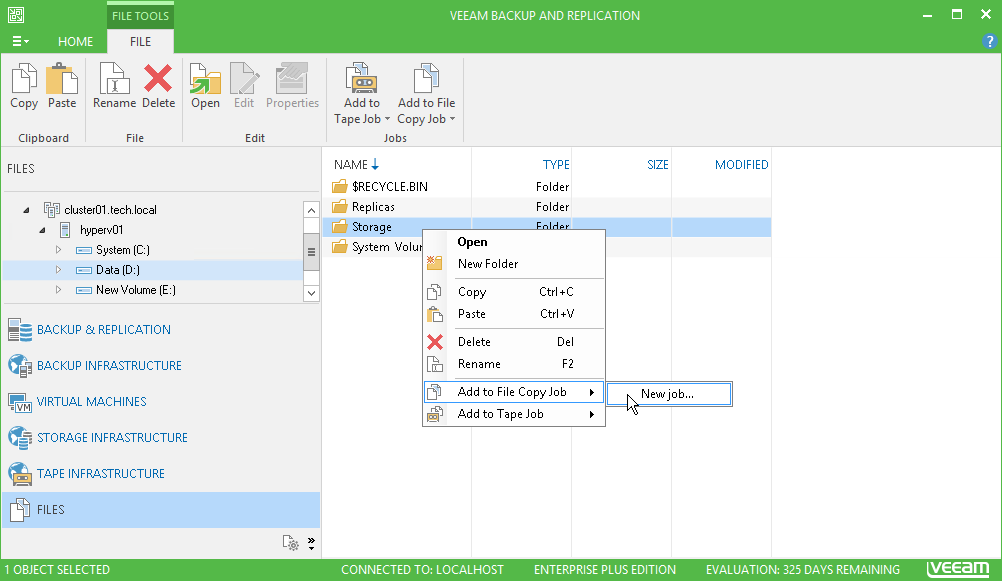Click Add to Tape Job ribbon icon
Image resolution: width=1002 pixels, height=581 pixels.
361,78
